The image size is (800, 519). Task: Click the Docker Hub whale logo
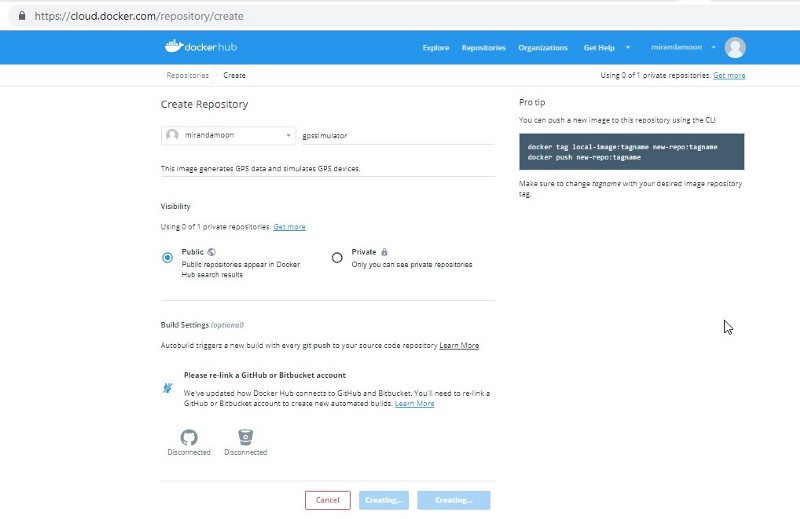201,46
